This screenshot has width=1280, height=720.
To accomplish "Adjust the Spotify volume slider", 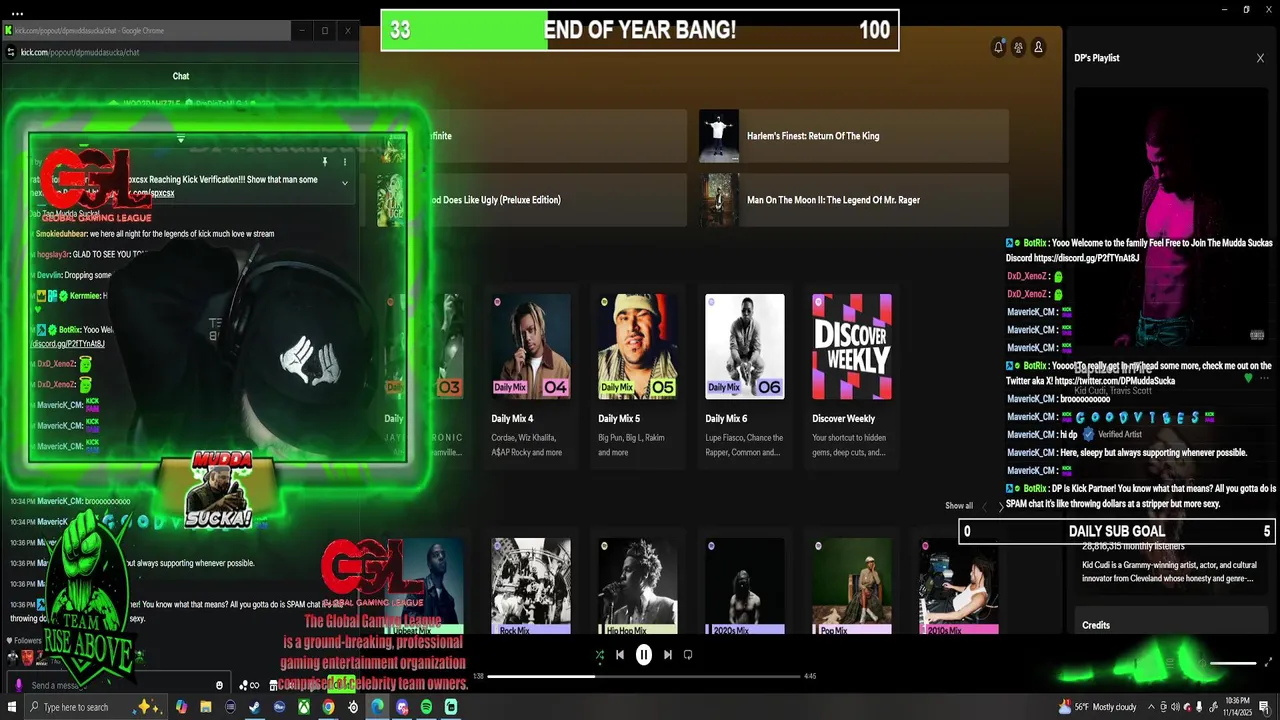I will point(1232,662).
